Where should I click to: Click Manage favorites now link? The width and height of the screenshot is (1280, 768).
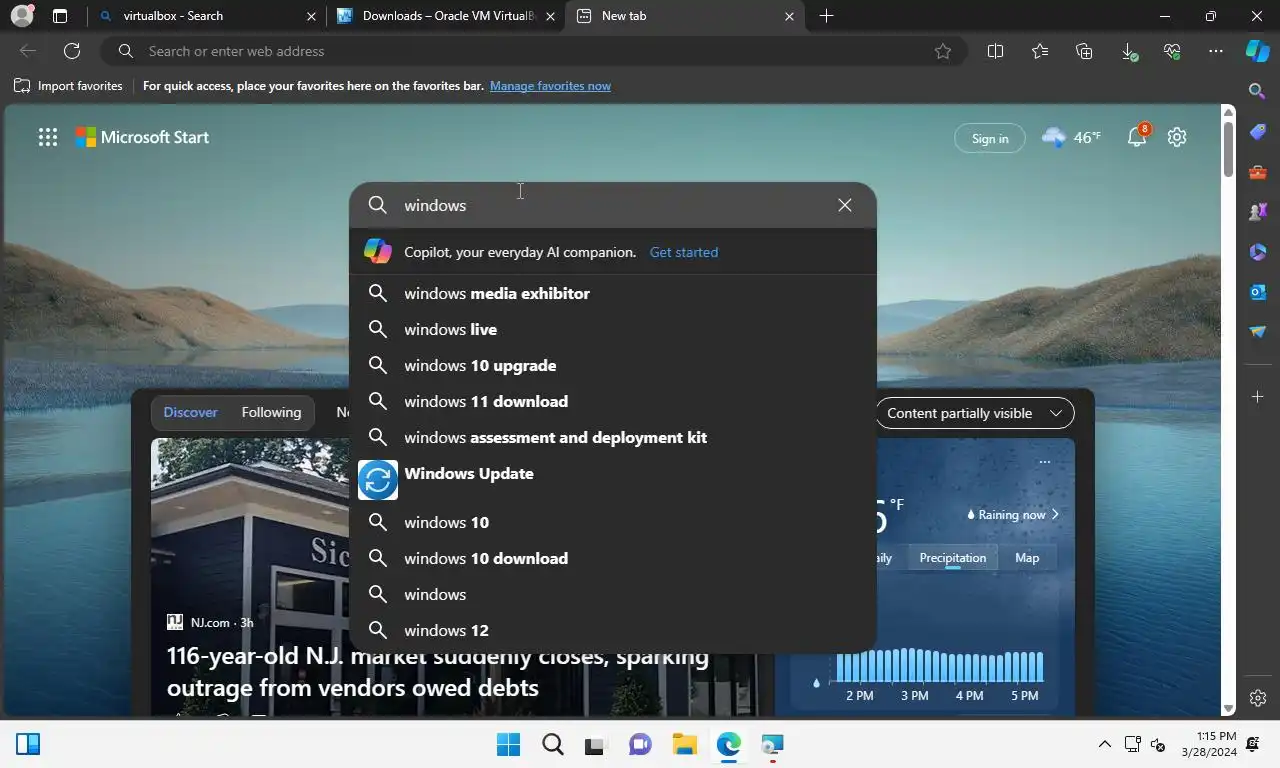point(550,86)
